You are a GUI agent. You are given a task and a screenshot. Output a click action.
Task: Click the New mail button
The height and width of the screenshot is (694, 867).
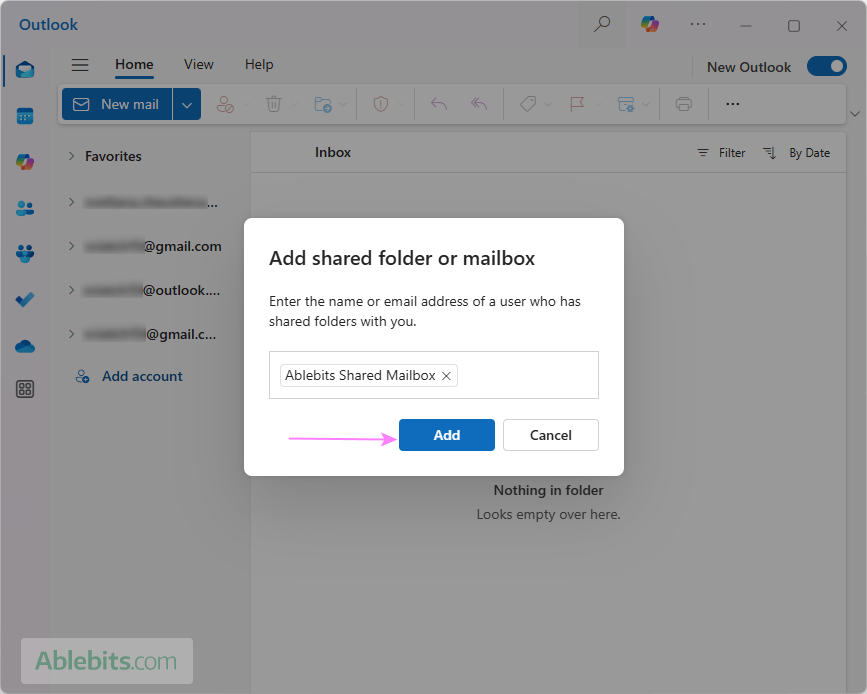117,105
